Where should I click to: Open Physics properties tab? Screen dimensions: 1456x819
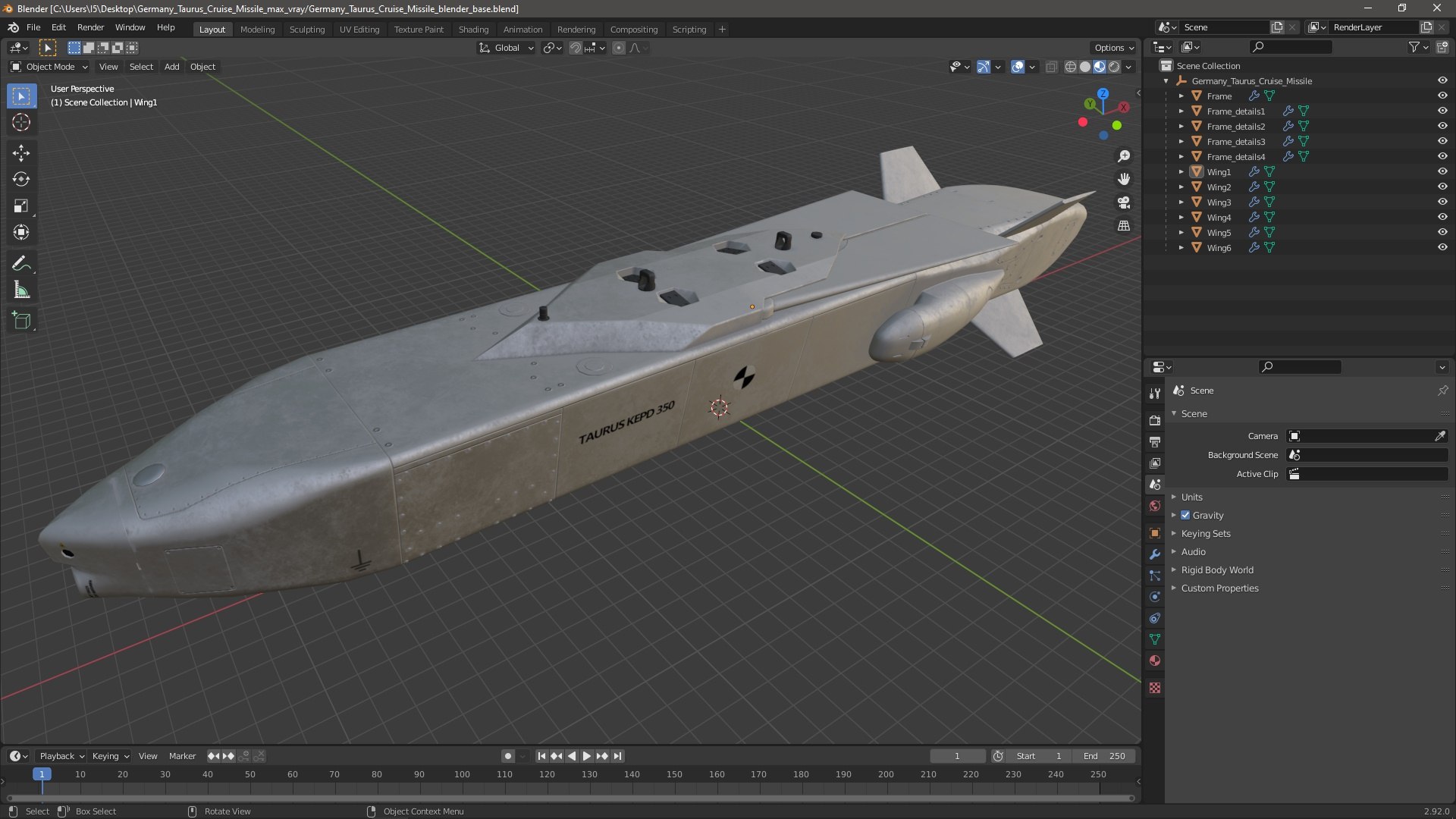(1155, 597)
